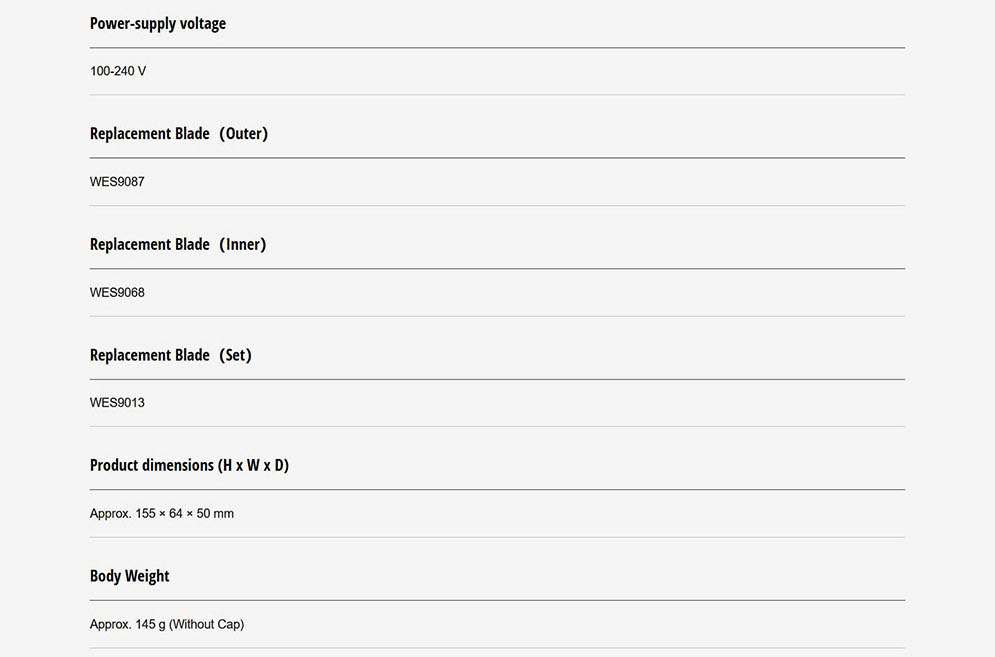Viewport: 995px width, 657px height.
Task: Click the (H x W x D) label
Action: (255, 466)
